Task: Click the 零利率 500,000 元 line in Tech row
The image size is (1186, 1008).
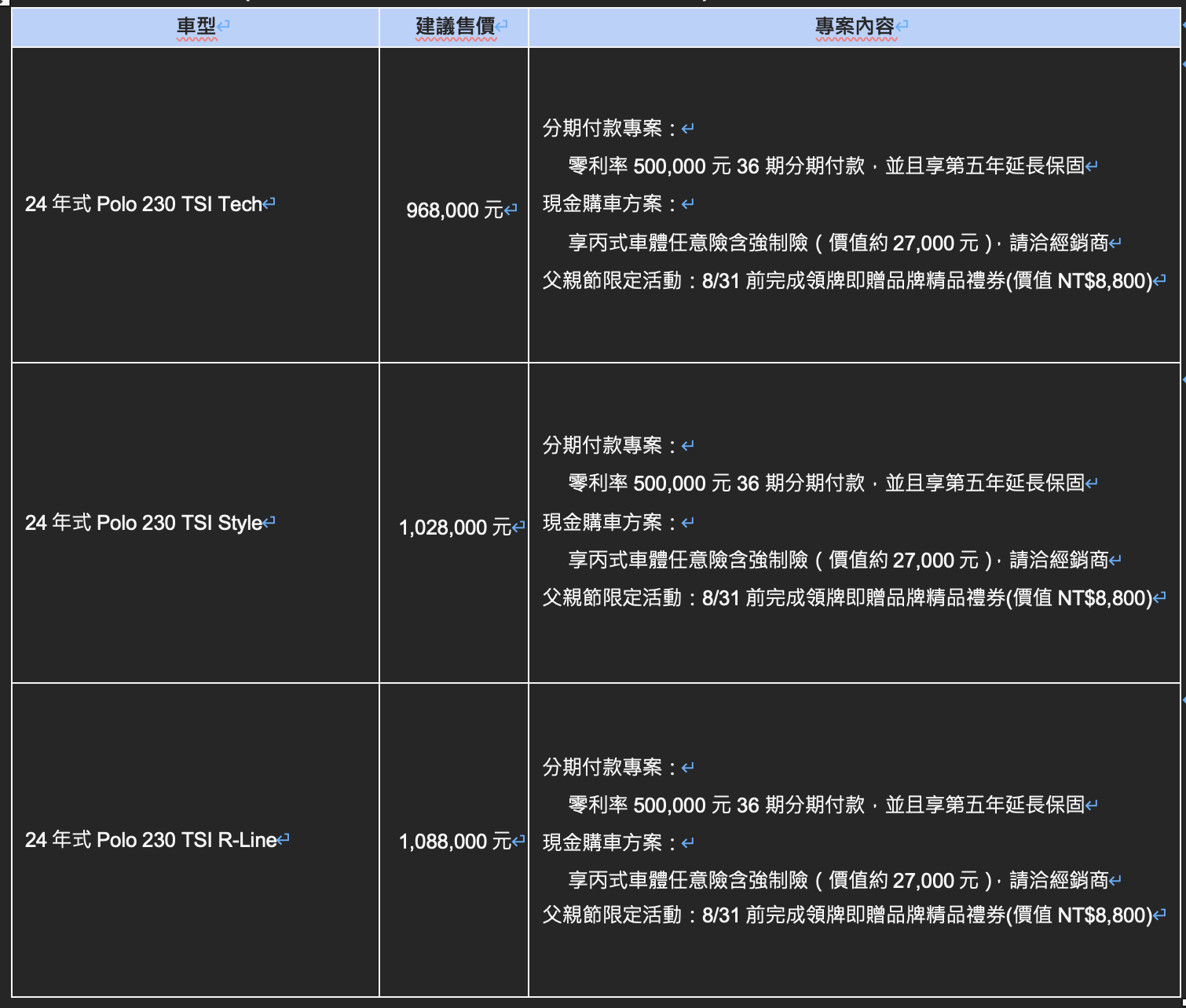Action: 825,166
